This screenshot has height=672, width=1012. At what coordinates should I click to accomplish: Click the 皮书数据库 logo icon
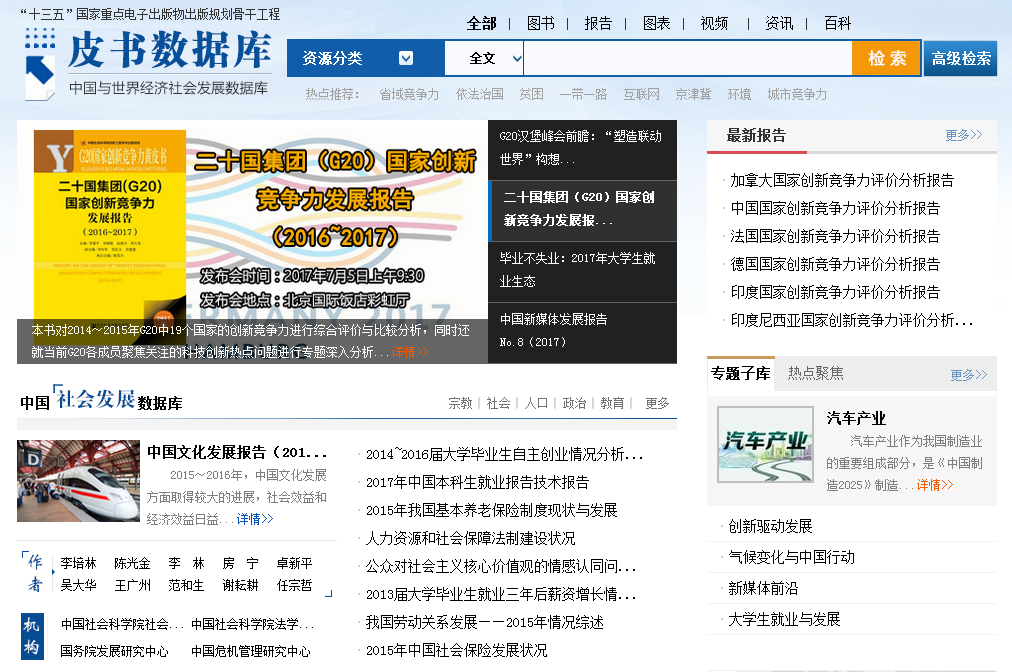[x=40, y=65]
